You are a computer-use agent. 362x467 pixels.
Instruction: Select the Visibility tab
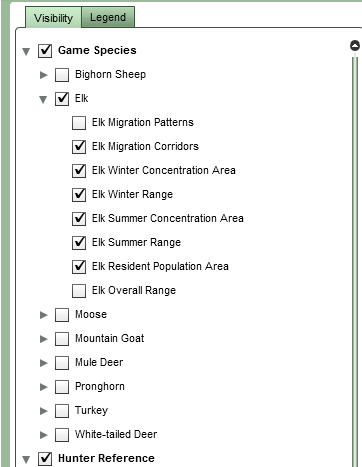point(53,18)
